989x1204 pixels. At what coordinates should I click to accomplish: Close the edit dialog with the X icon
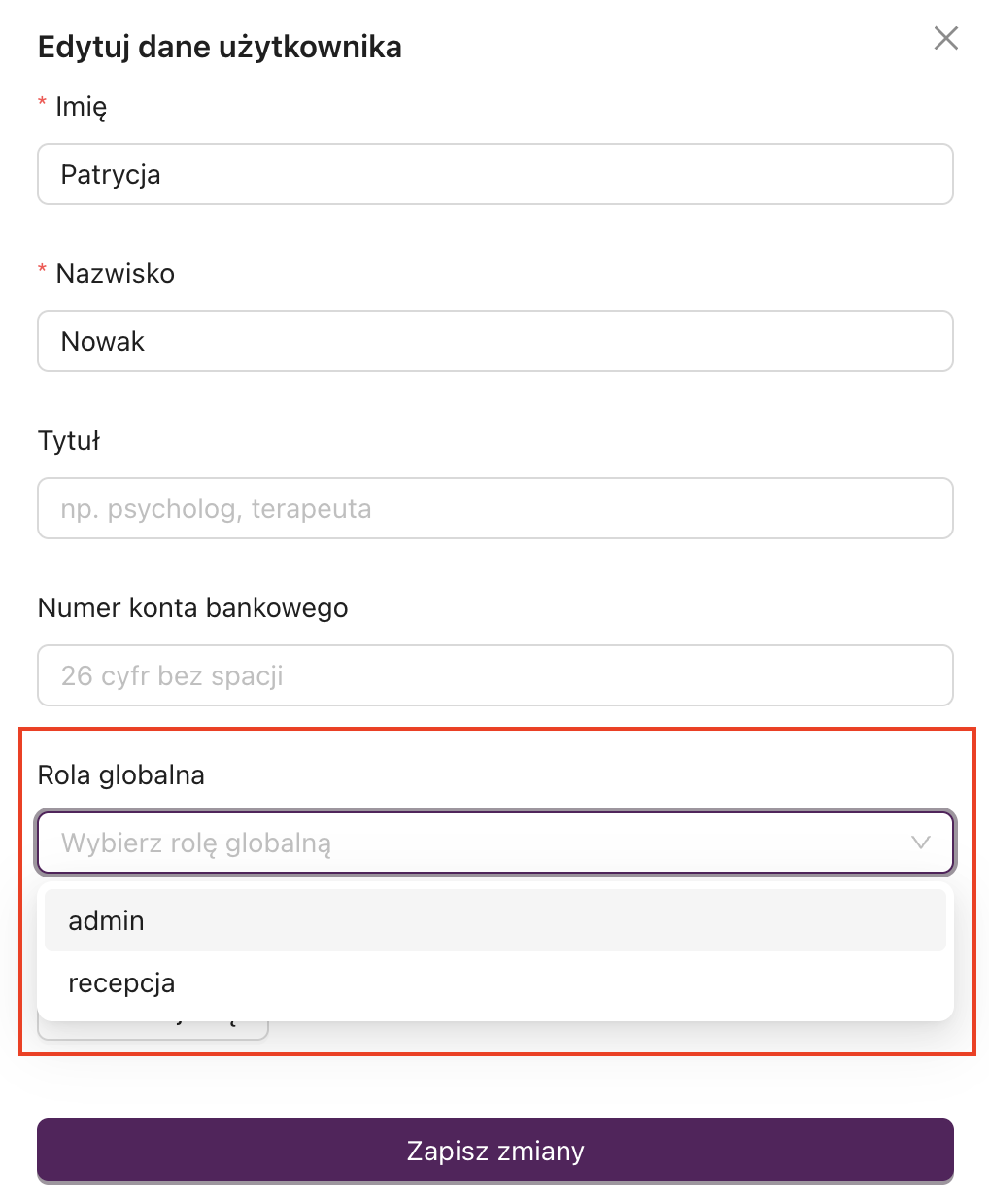pos(944,38)
